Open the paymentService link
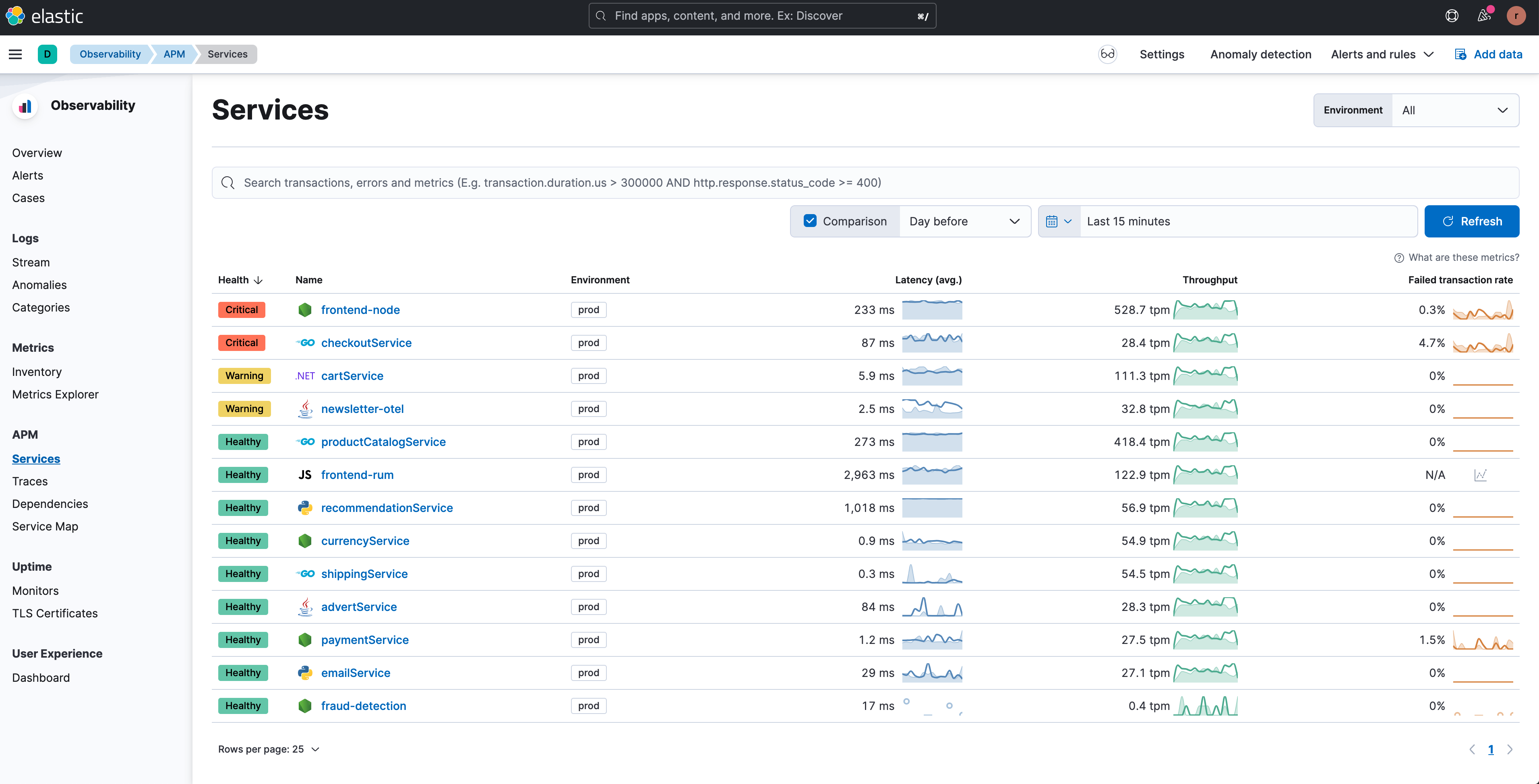Viewport: 1539px width, 784px height. click(365, 640)
